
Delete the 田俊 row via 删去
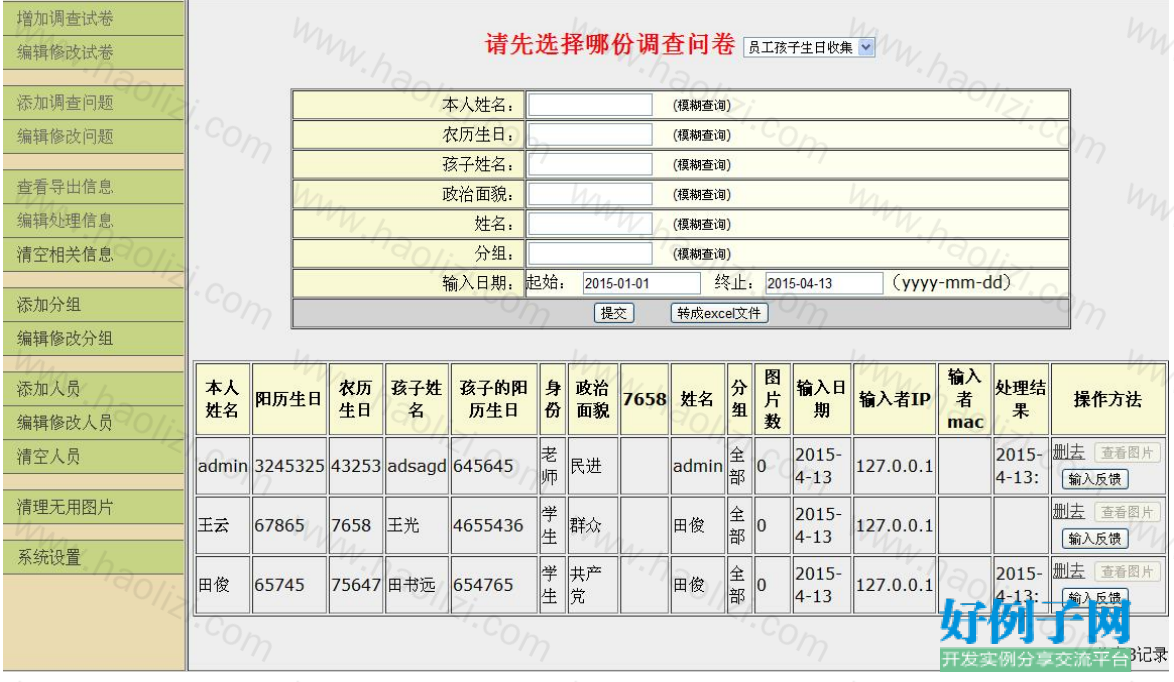point(1068,570)
